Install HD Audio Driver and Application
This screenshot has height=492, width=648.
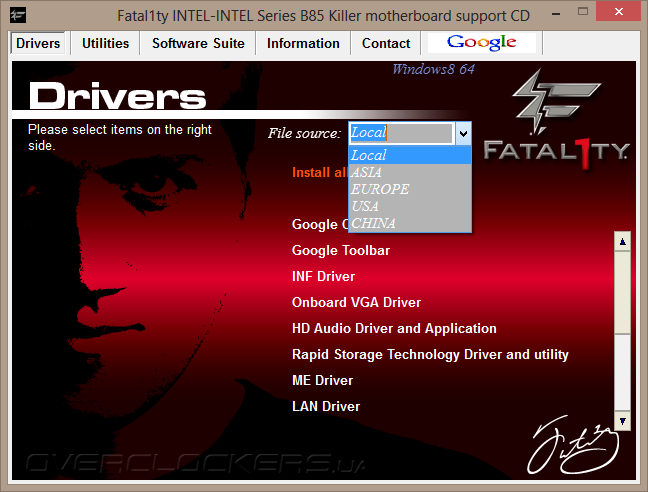pos(394,328)
